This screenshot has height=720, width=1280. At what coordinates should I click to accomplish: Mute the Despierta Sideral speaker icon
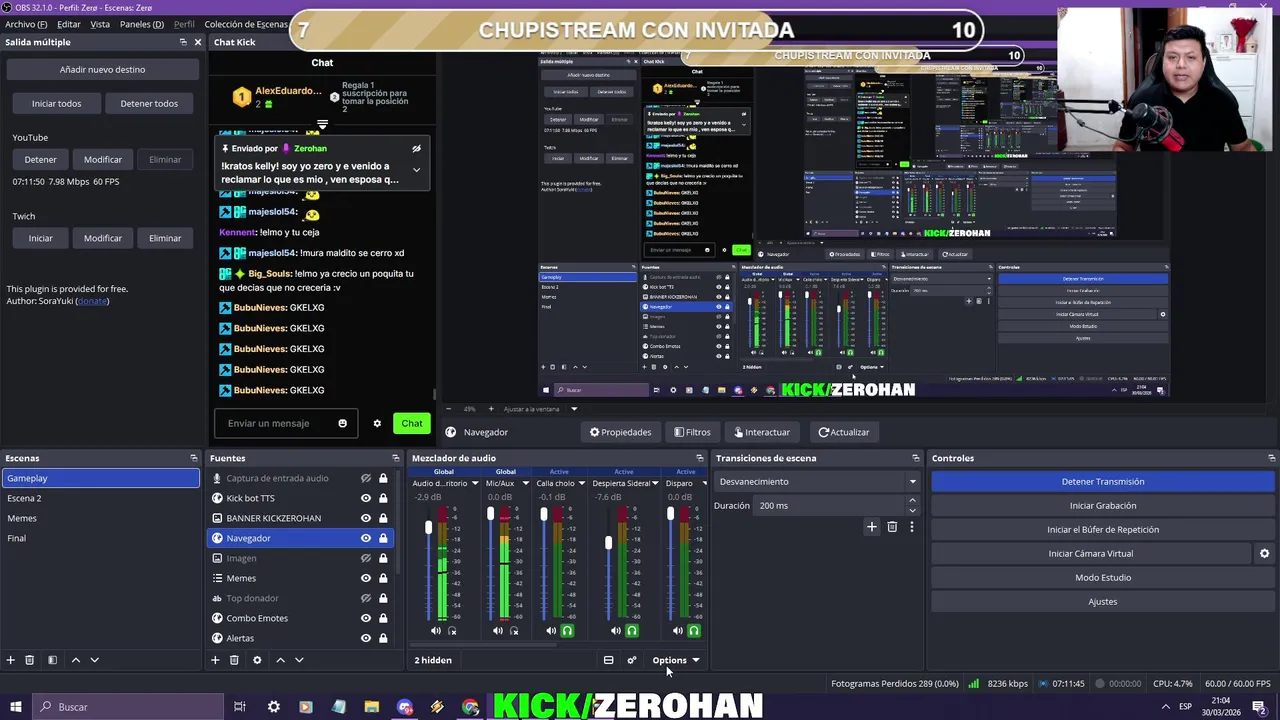(615, 631)
